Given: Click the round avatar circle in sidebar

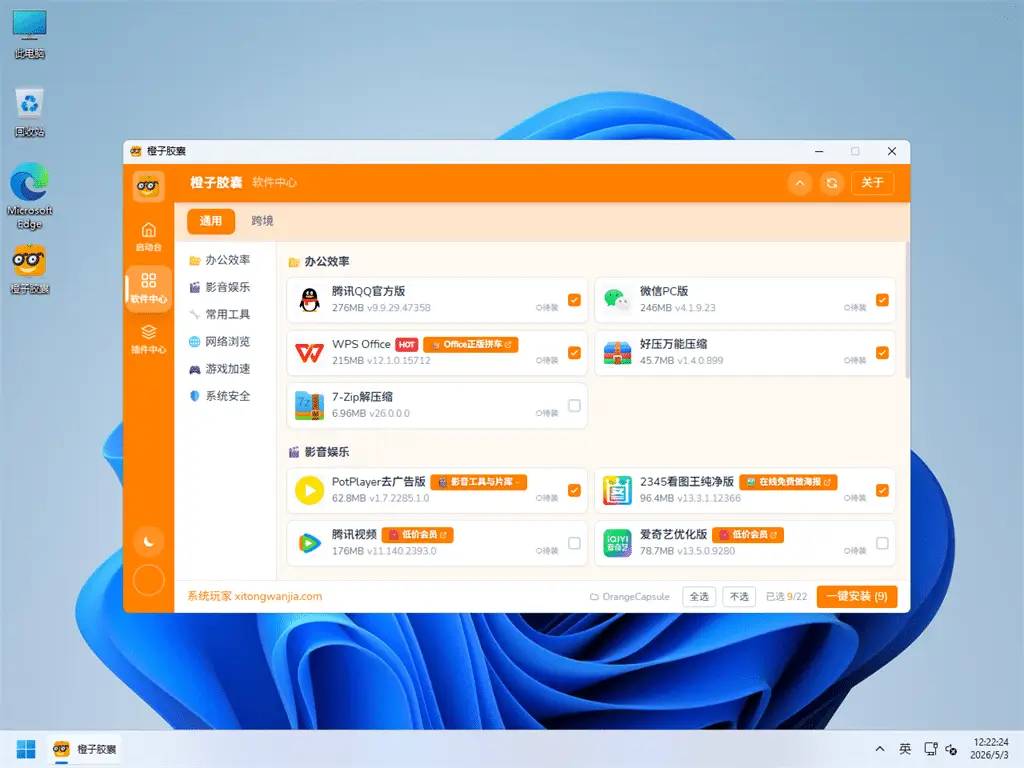Looking at the screenshot, I should [x=149, y=580].
